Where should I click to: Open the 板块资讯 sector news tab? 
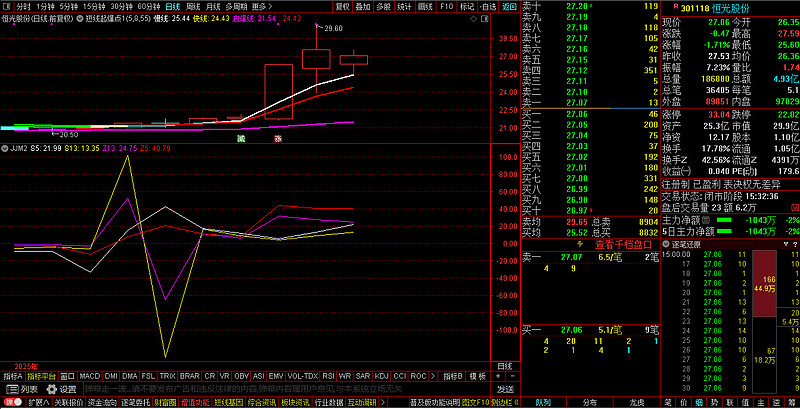coord(294,403)
